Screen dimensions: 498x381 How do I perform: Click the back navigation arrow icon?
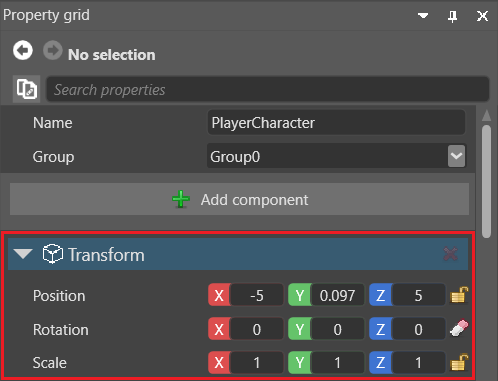click(23, 51)
